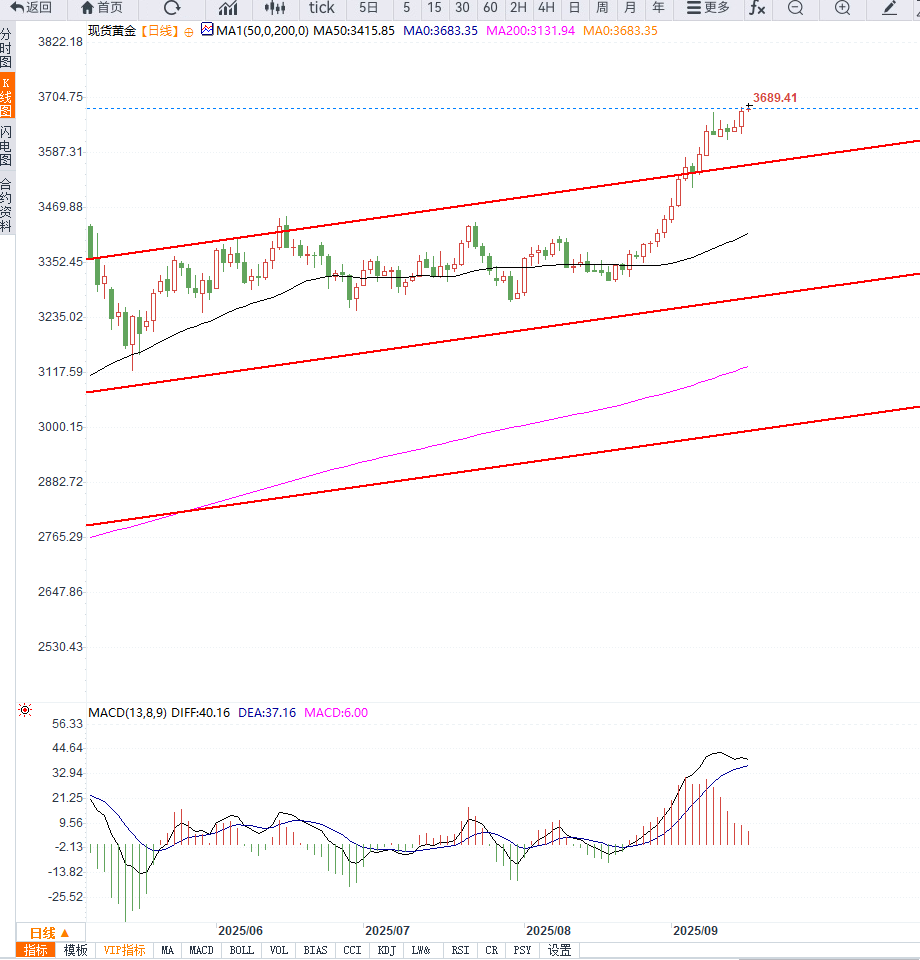Click the 2025/06 date axis label

(241, 931)
